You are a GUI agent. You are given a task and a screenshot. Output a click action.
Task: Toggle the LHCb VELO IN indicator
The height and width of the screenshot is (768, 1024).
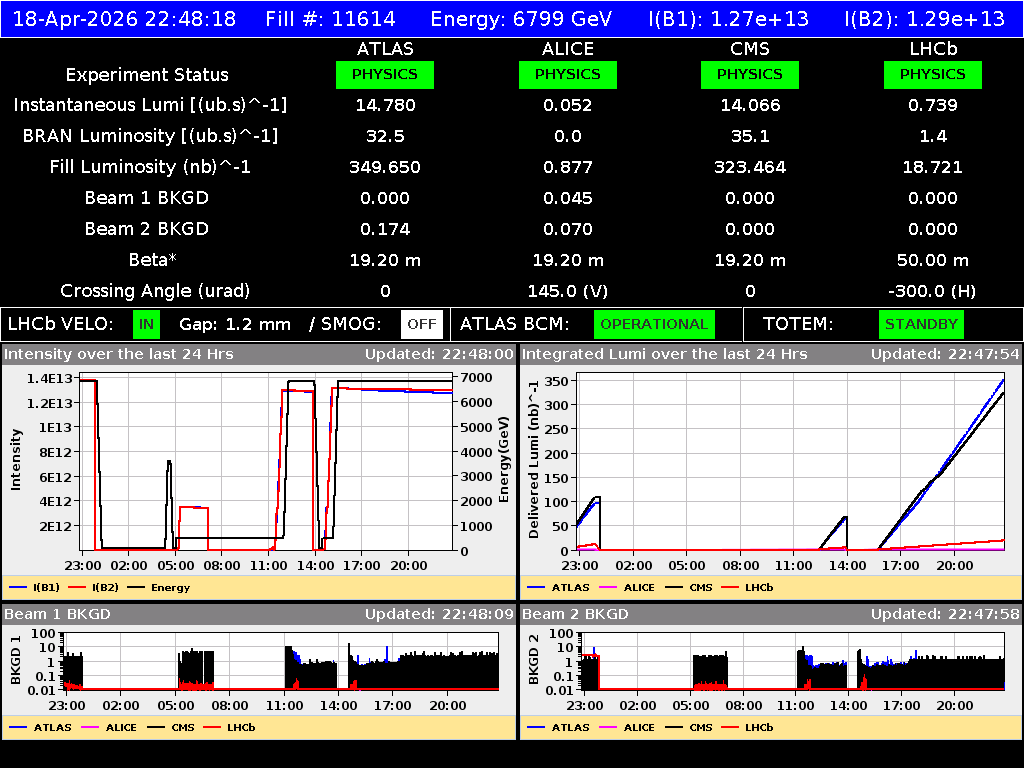(x=145, y=324)
